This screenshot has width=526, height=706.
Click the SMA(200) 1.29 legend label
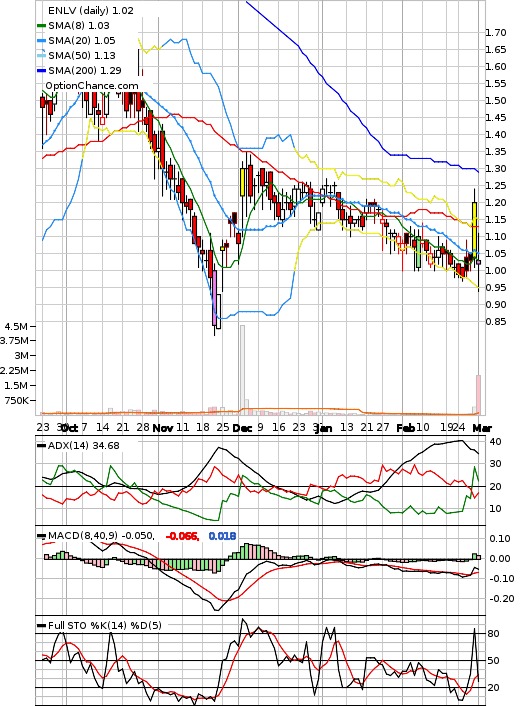(85, 70)
